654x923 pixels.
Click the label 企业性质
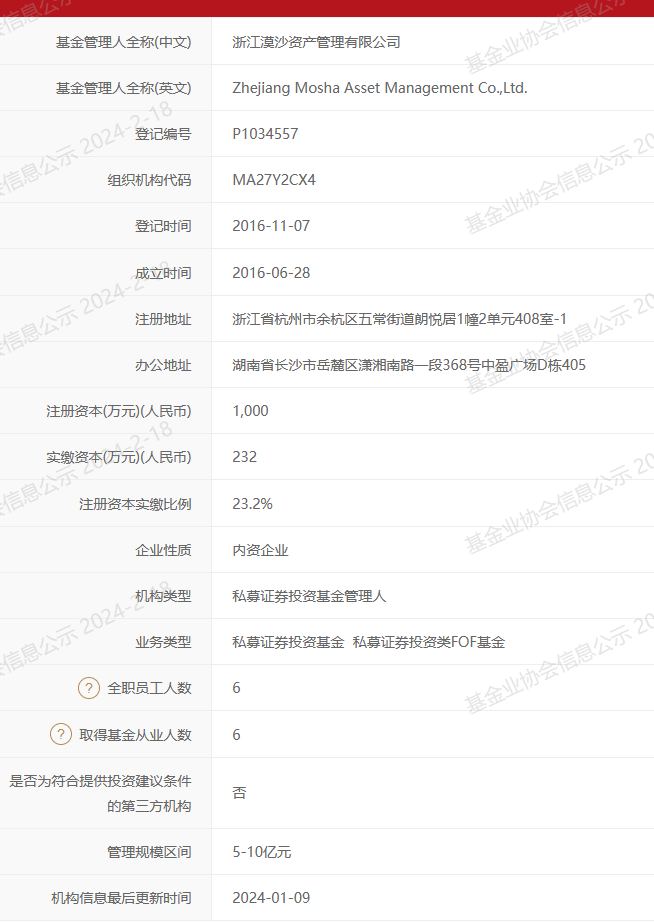point(163,550)
